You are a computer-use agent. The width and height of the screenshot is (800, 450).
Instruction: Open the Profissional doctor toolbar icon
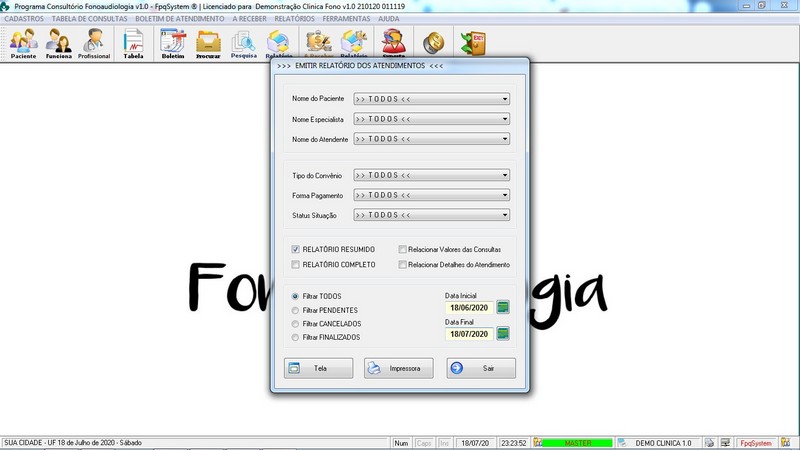click(x=94, y=43)
